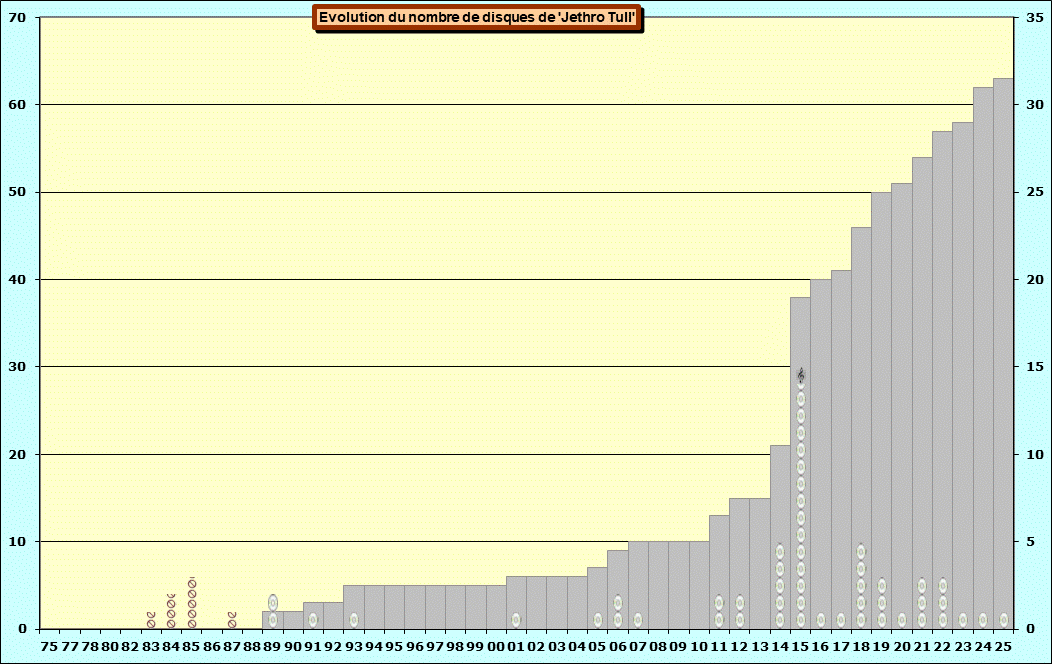Click the single disc icon at year 24
Viewport: 1052px width, 664px height.
pyautogui.click(x=983, y=620)
